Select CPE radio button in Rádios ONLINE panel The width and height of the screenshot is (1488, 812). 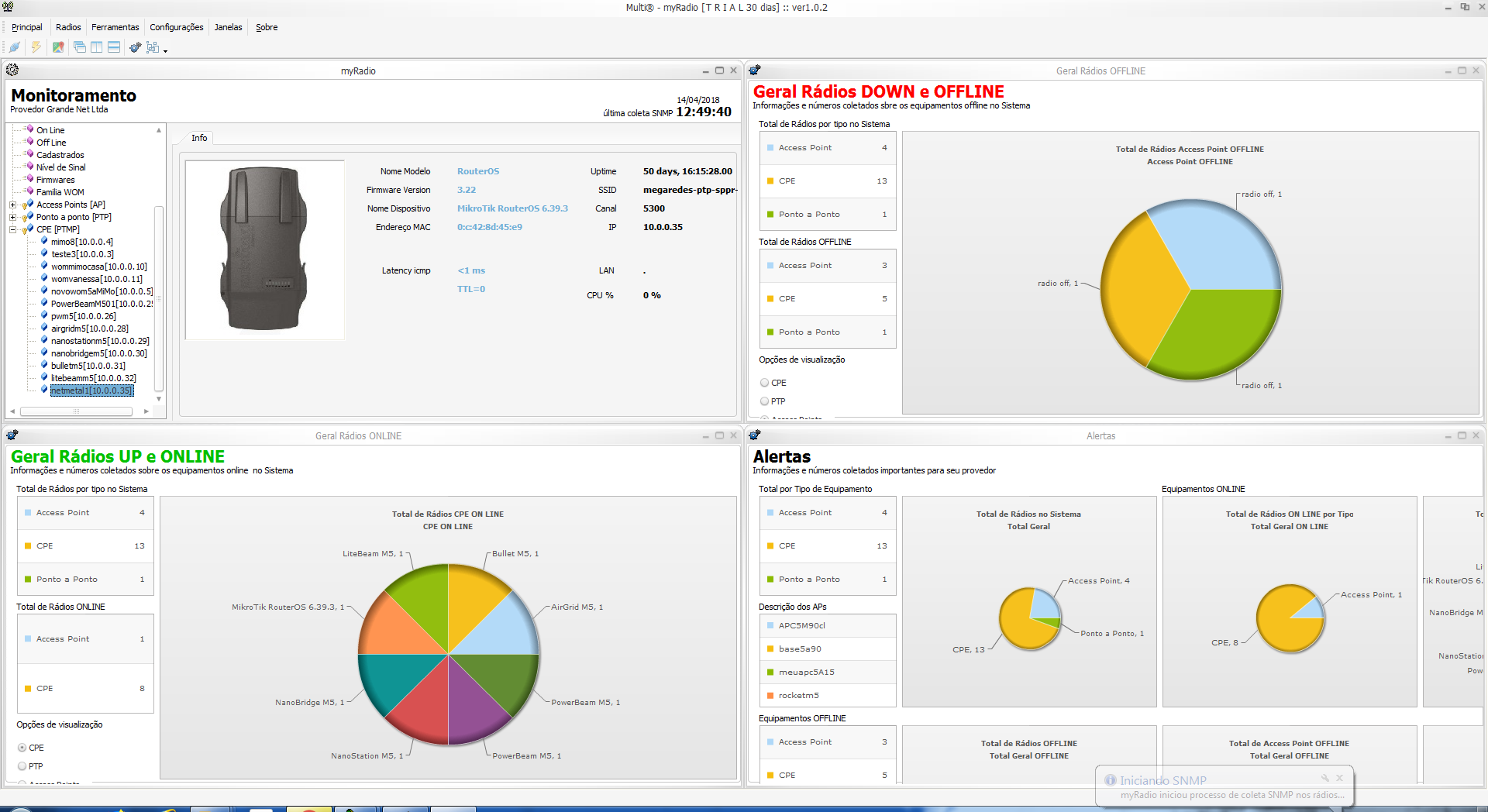pyautogui.click(x=22, y=748)
